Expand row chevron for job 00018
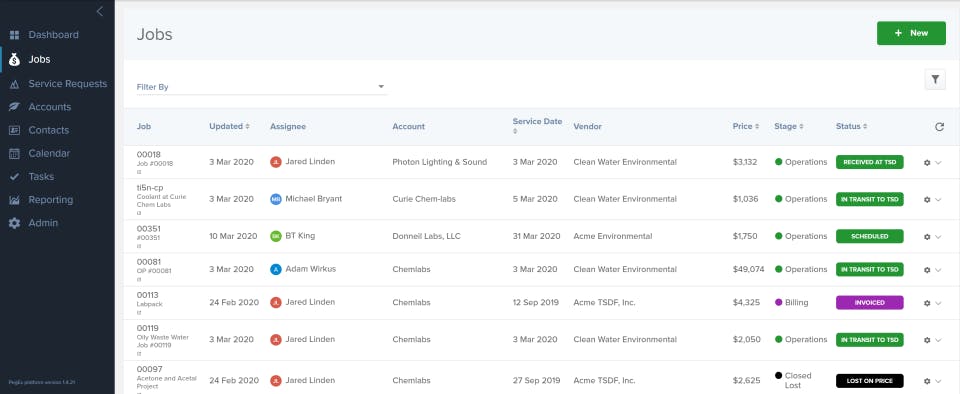The height and width of the screenshot is (394, 960). 938,162
